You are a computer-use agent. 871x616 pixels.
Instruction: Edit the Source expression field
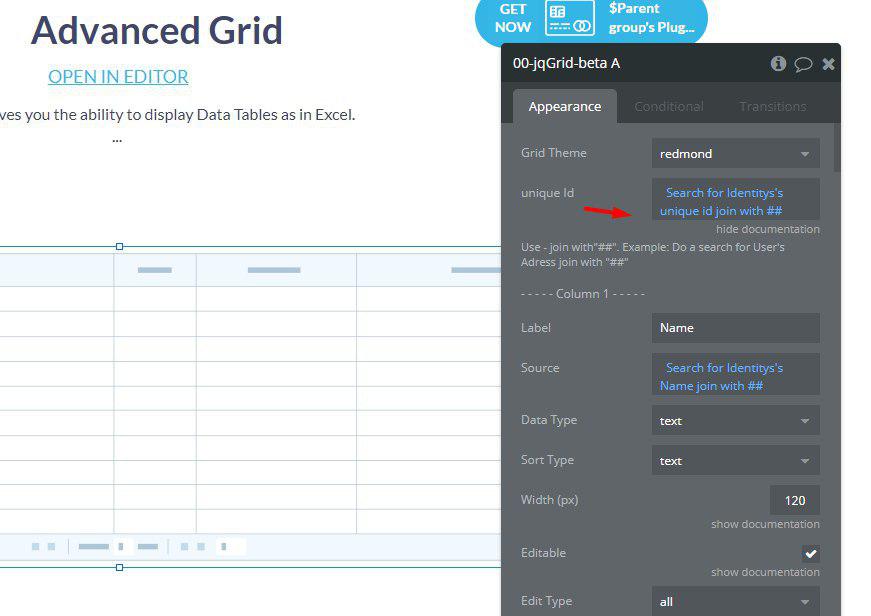tap(735, 374)
